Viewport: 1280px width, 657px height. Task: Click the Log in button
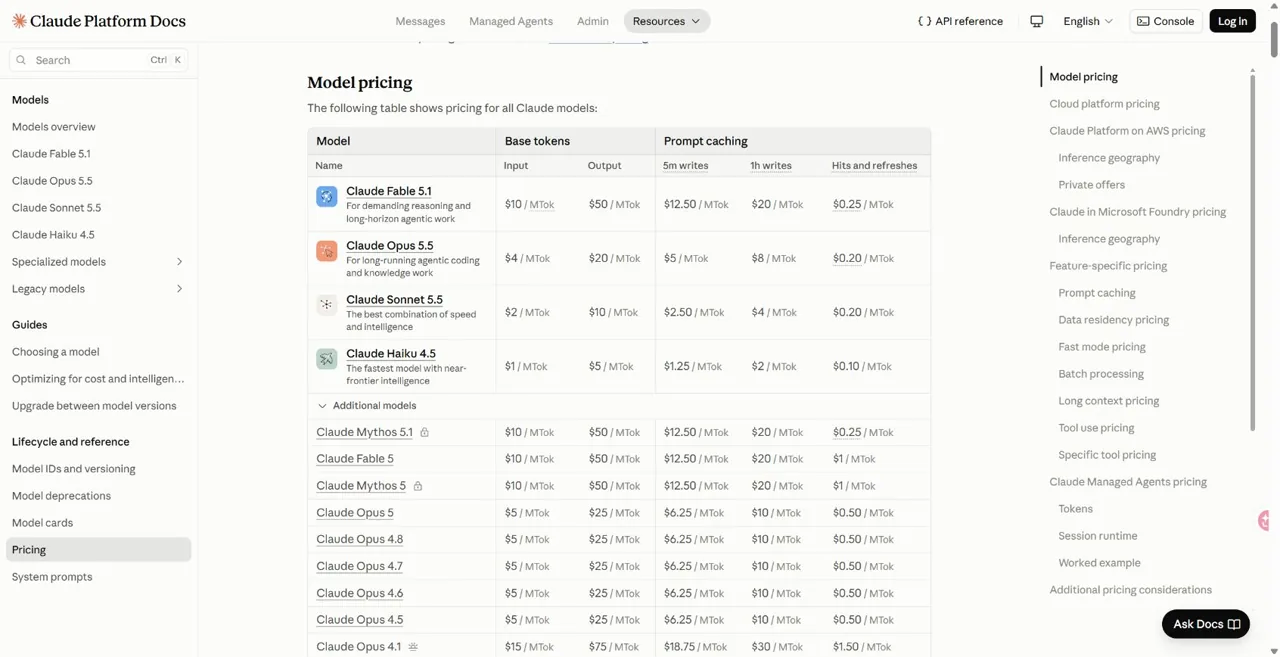tap(1232, 21)
